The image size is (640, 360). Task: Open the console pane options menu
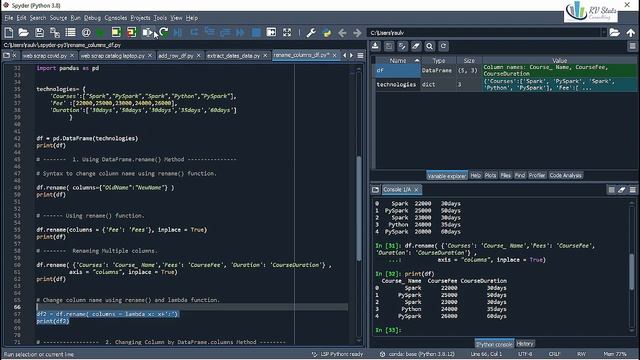(632, 190)
